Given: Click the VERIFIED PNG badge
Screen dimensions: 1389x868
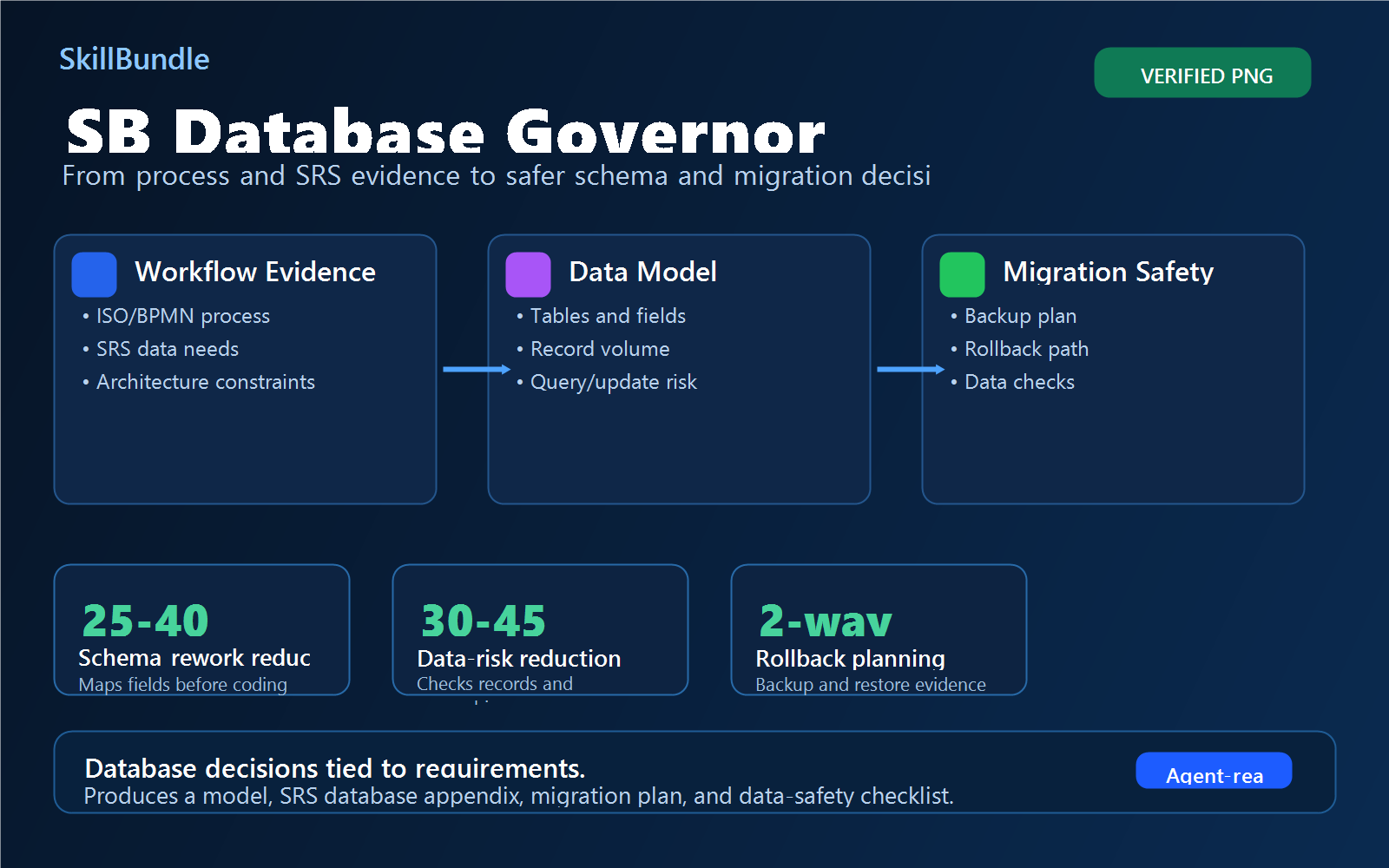Looking at the screenshot, I should point(1202,73).
